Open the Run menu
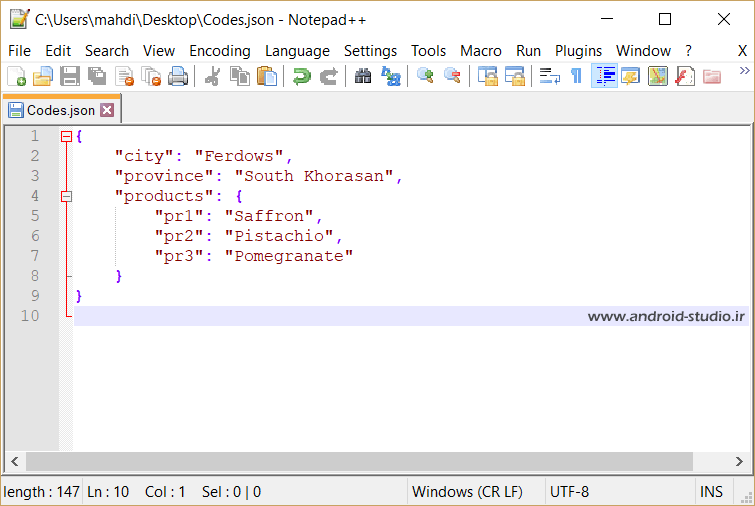This screenshot has height=506, width=755. click(528, 51)
